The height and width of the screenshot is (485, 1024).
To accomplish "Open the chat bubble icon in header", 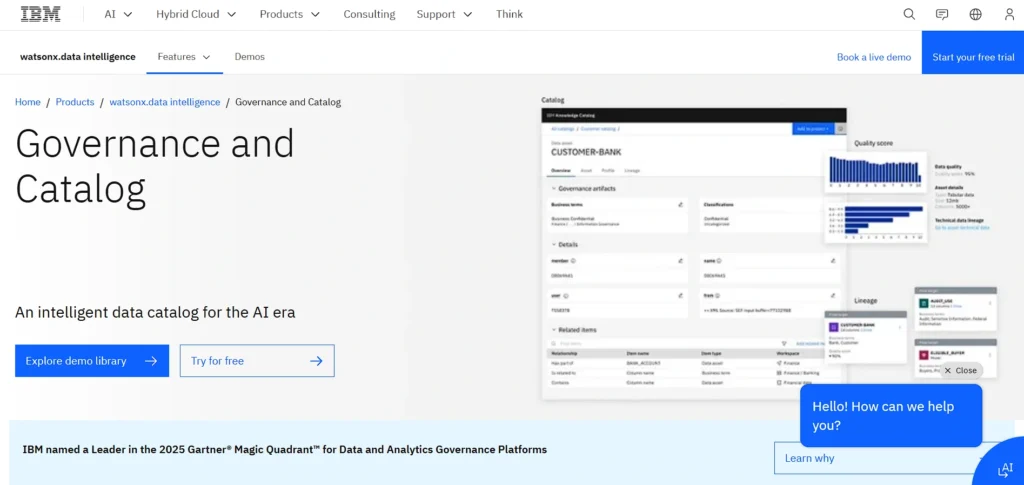I will click(x=942, y=14).
